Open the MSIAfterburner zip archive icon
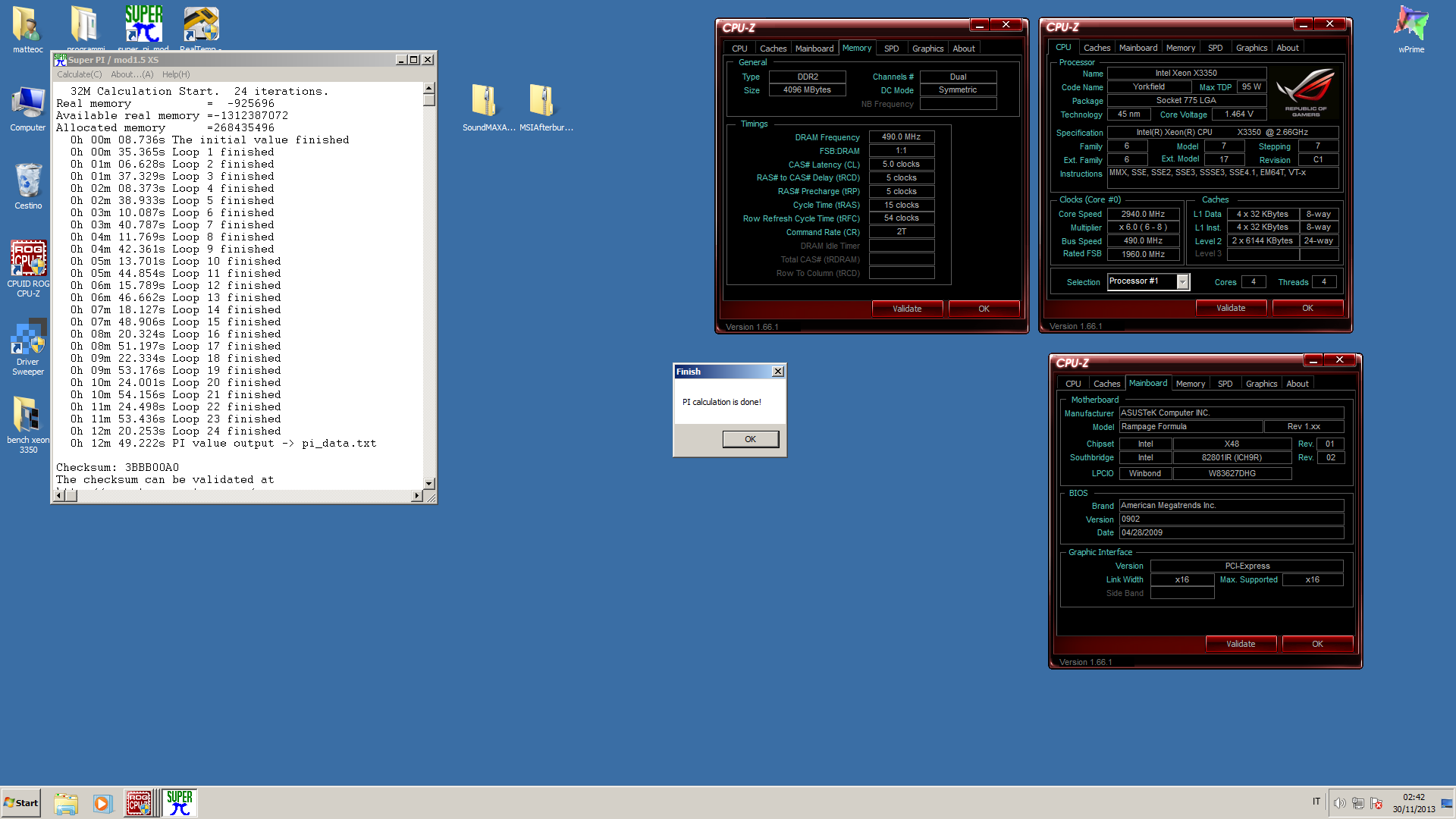The height and width of the screenshot is (819, 1456). 545,108
